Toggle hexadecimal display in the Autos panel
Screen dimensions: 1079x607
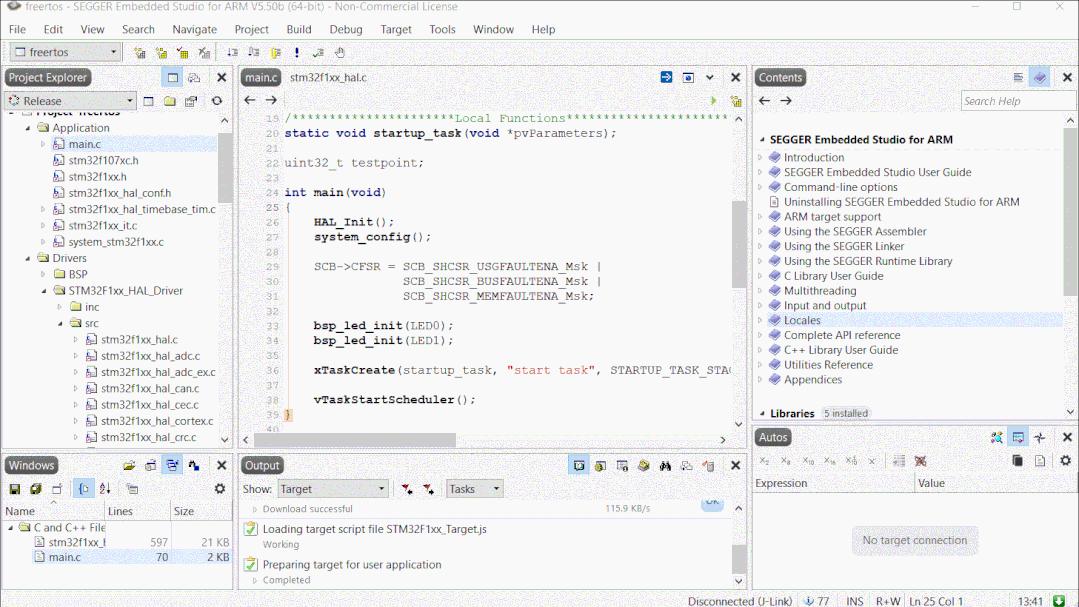click(x=828, y=461)
